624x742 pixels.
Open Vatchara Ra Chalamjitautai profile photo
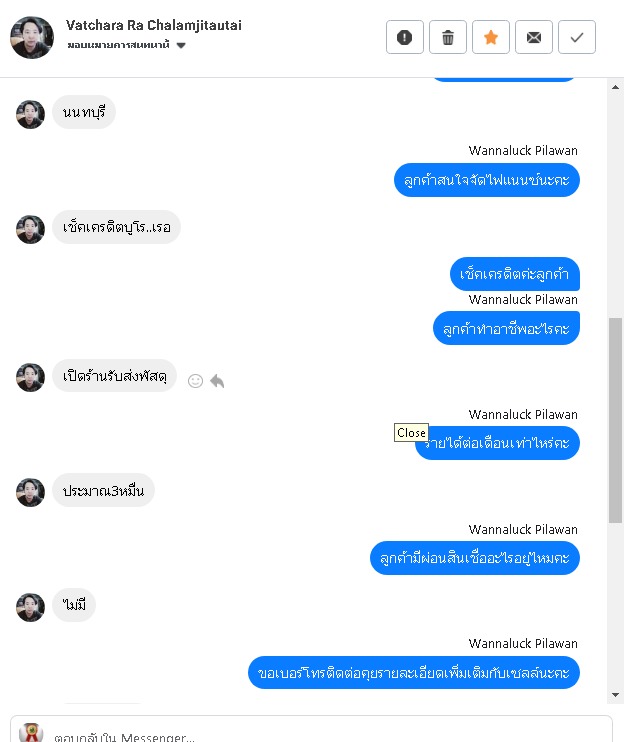(x=32, y=37)
